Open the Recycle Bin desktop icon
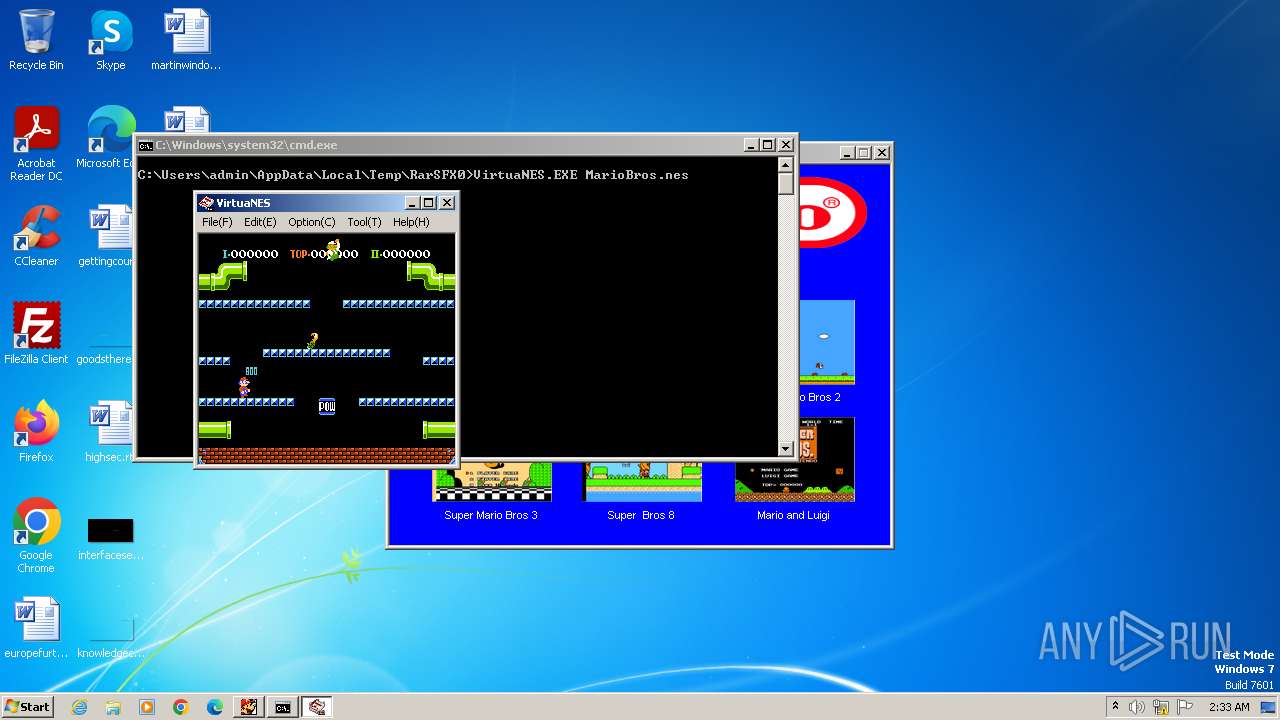Image resolution: width=1280 pixels, height=720 pixels. pos(36,40)
